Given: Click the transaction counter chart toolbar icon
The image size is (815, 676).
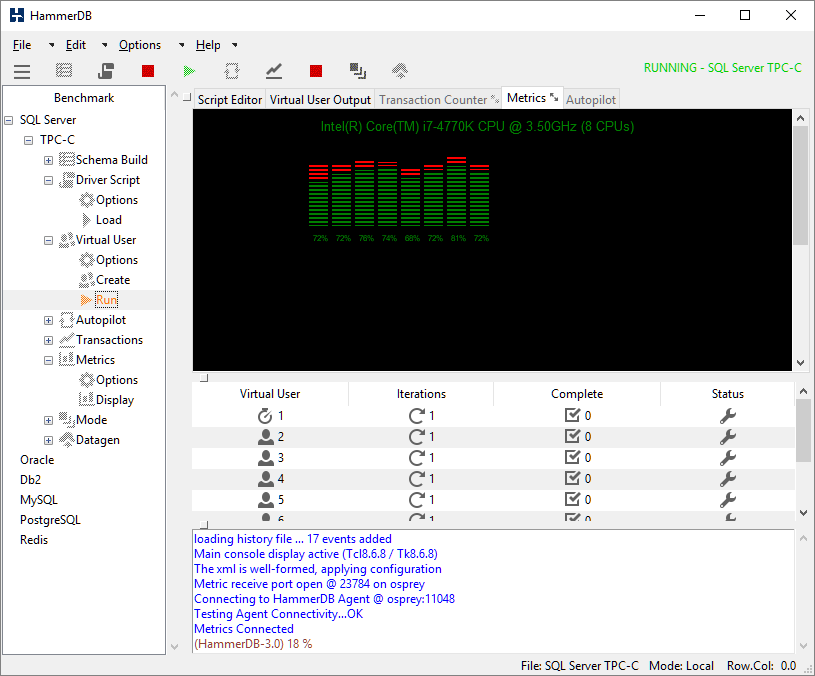Looking at the screenshot, I should point(274,71).
